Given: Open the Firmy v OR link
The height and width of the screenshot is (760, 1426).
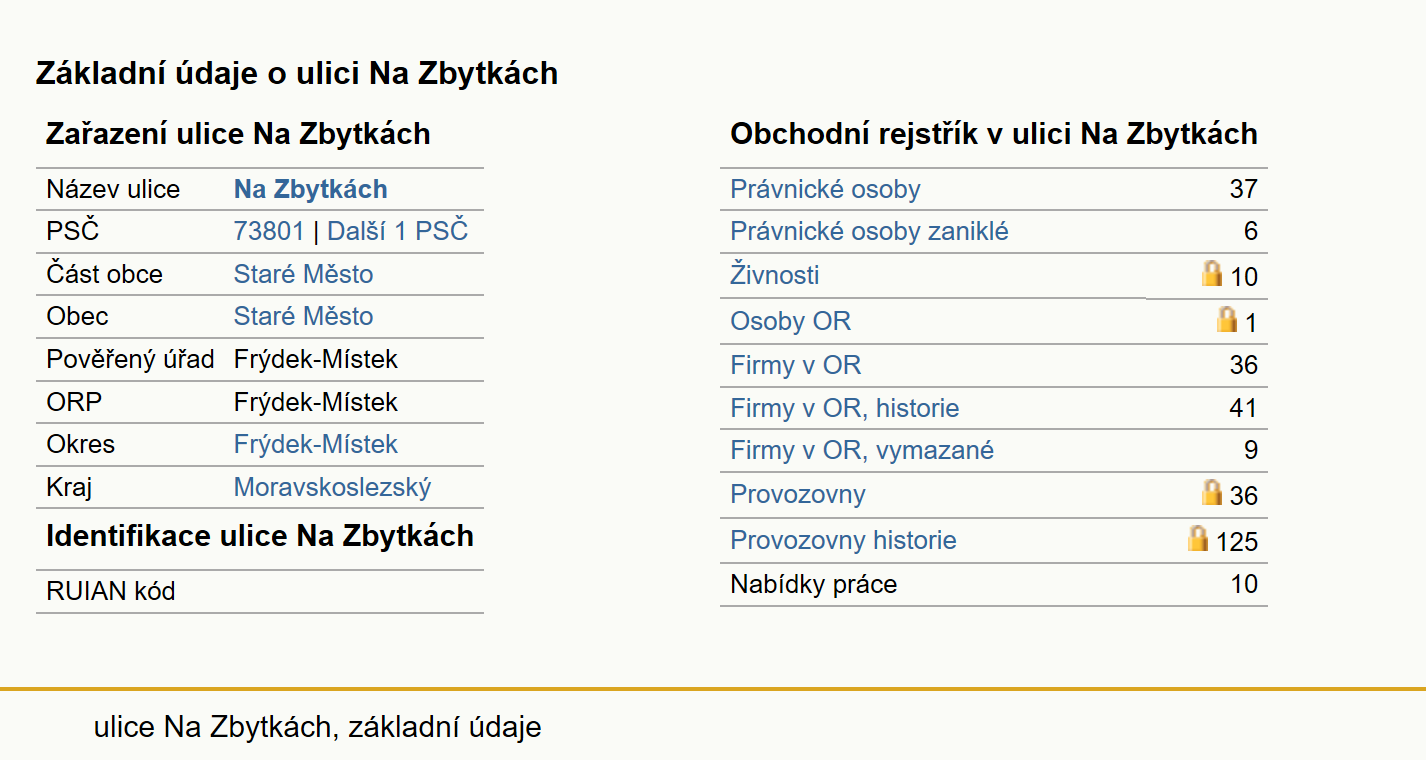Looking at the screenshot, I should 796,365.
